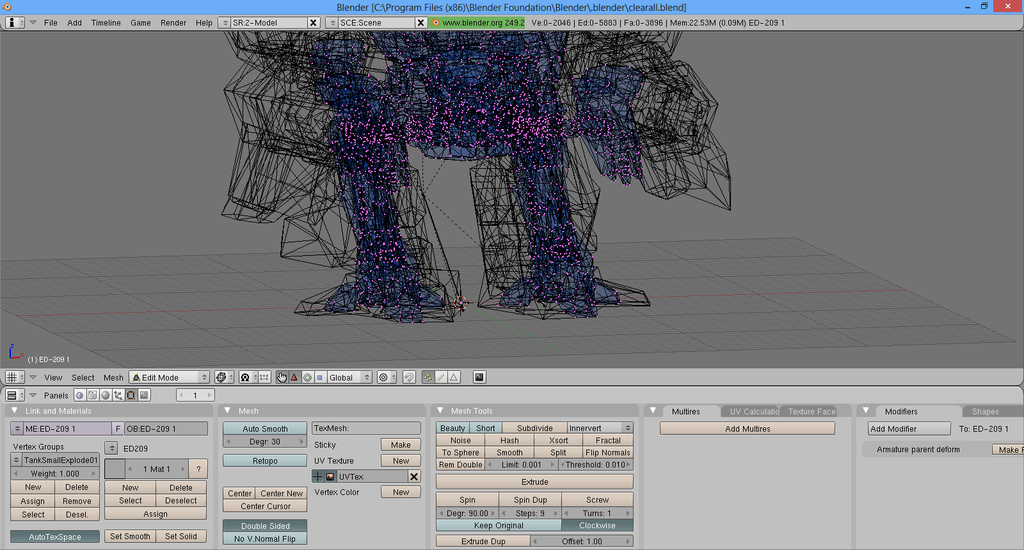Open the File menu

tap(50, 22)
